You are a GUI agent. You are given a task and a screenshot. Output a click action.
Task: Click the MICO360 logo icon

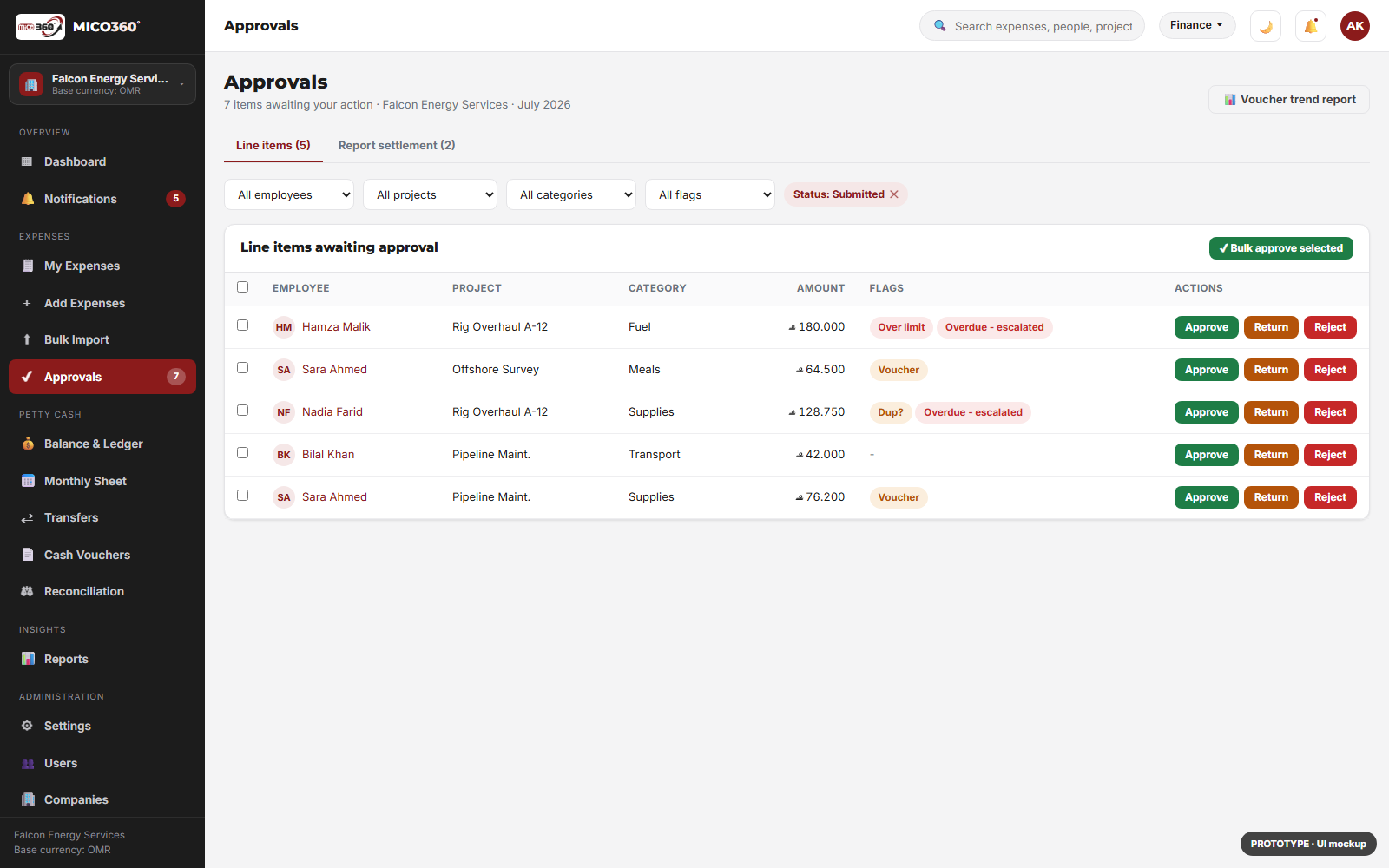click(x=40, y=27)
